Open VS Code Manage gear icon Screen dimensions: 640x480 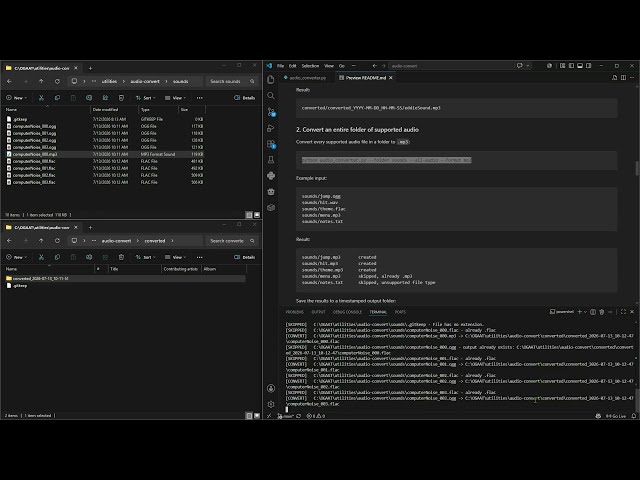(271, 404)
